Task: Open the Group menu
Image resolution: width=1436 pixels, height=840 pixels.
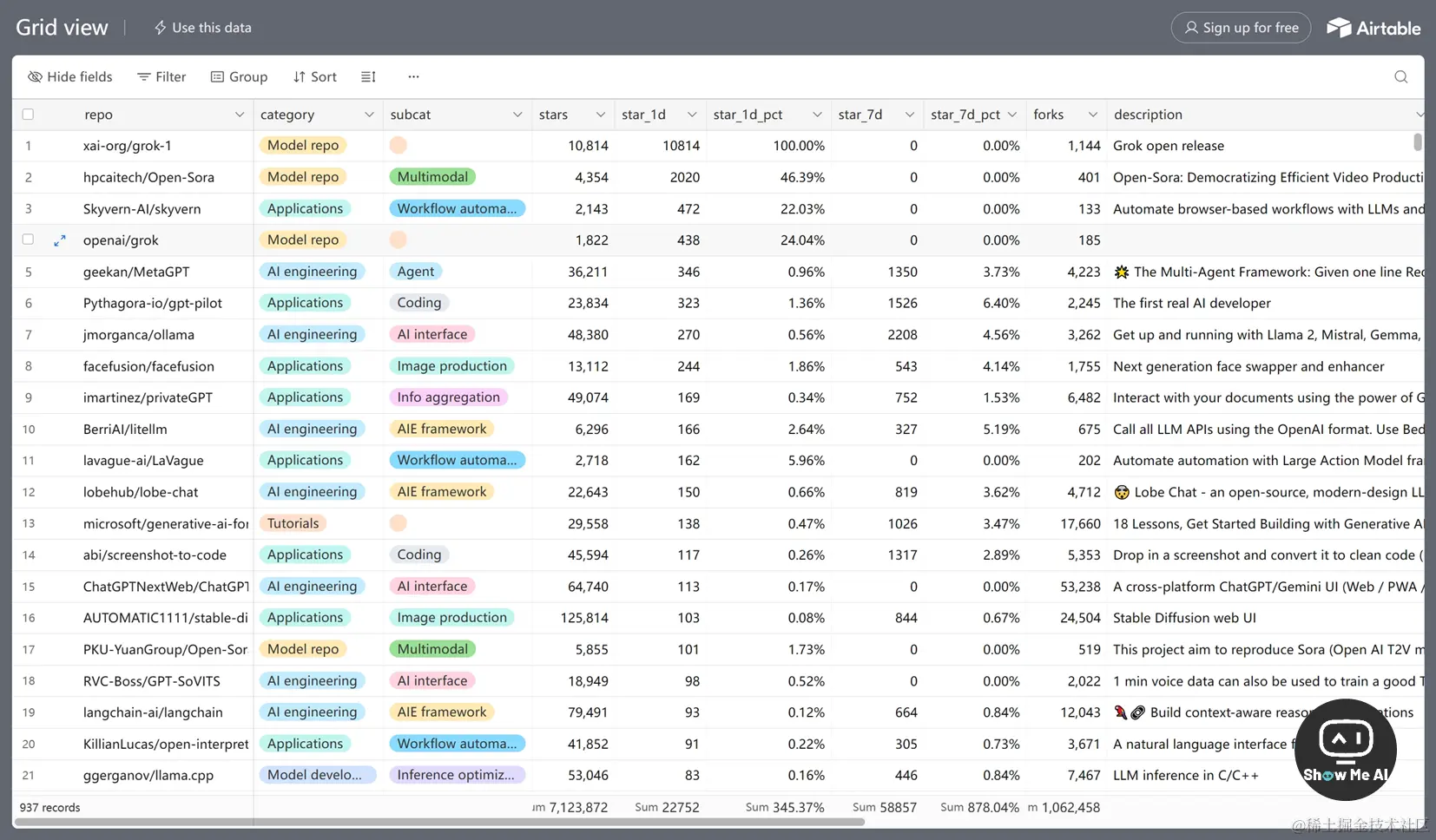Action: 239,77
